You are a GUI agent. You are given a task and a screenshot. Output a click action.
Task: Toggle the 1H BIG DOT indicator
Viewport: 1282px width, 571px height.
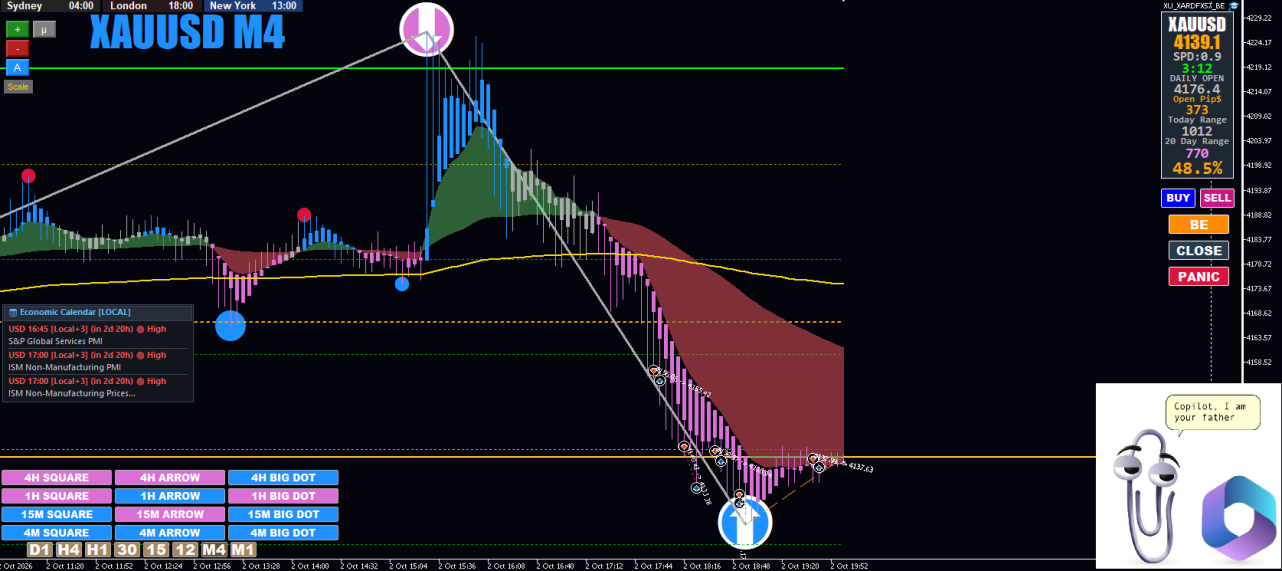[284, 496]
